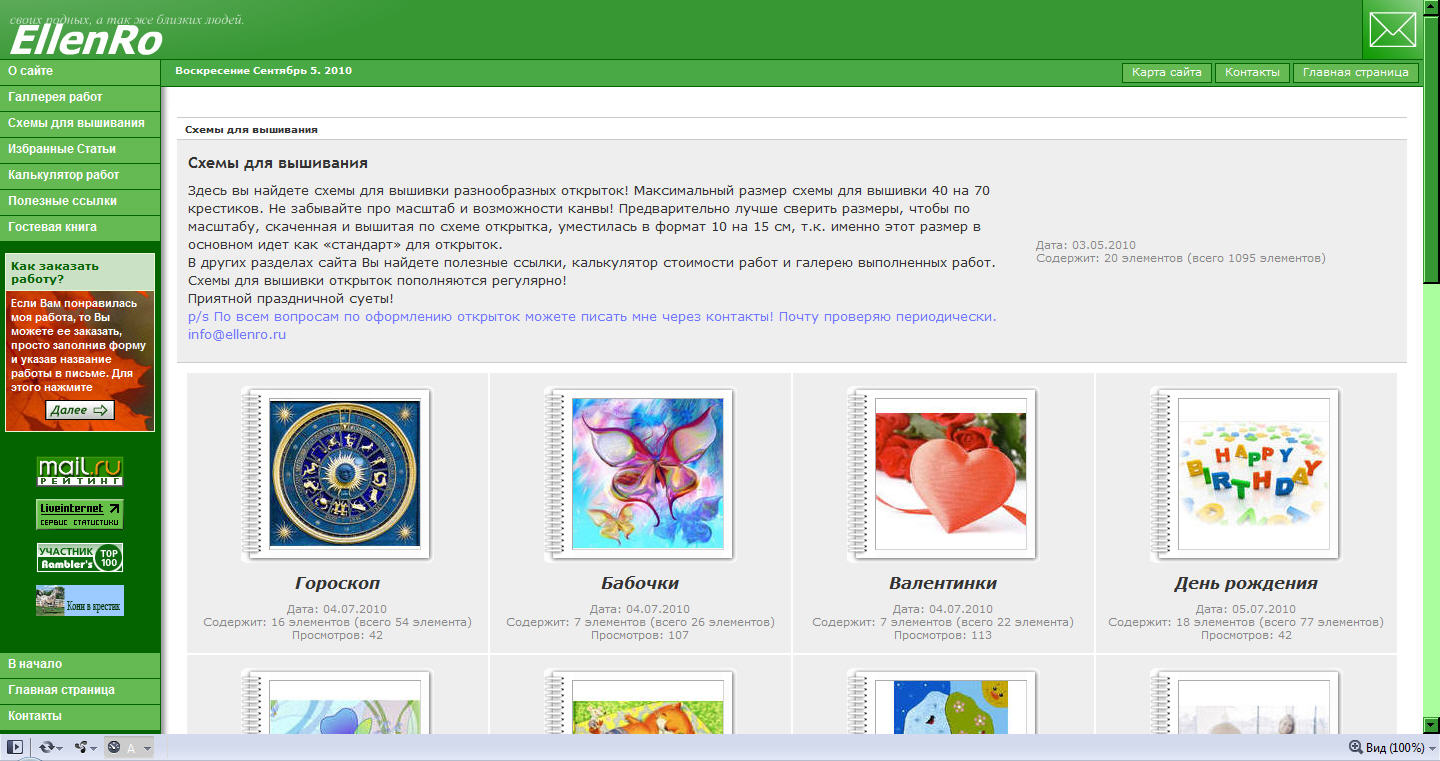Image resolution: width=1440 pixels, height=761 pixels.
Task: Open dropdown arrow next to fan icon
Action: (95, 748)
